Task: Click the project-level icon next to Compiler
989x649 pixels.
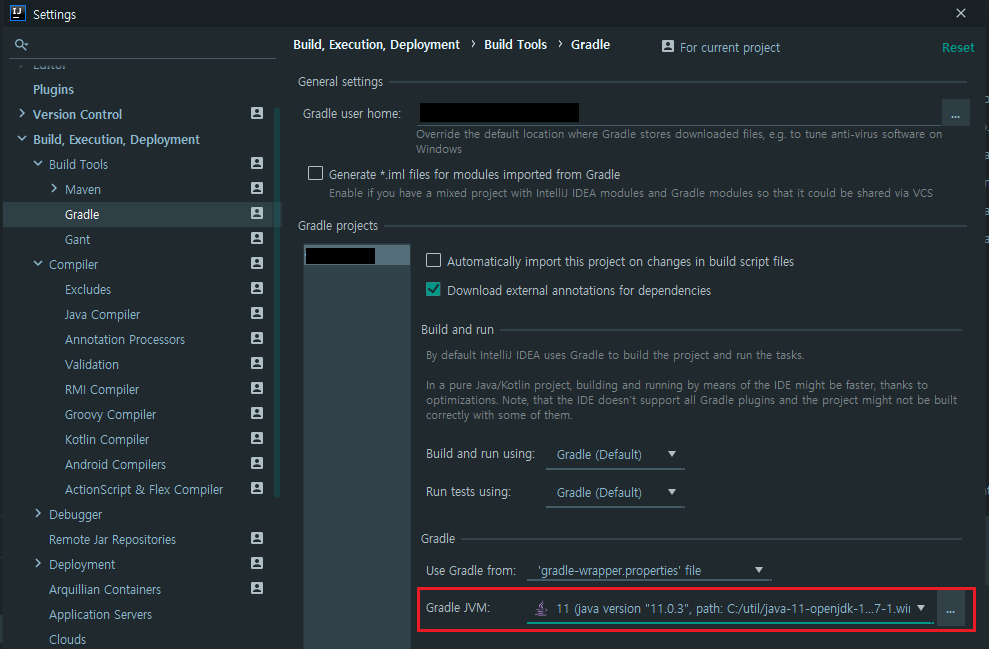Action: pyautogui.click(x=257, y=263)
